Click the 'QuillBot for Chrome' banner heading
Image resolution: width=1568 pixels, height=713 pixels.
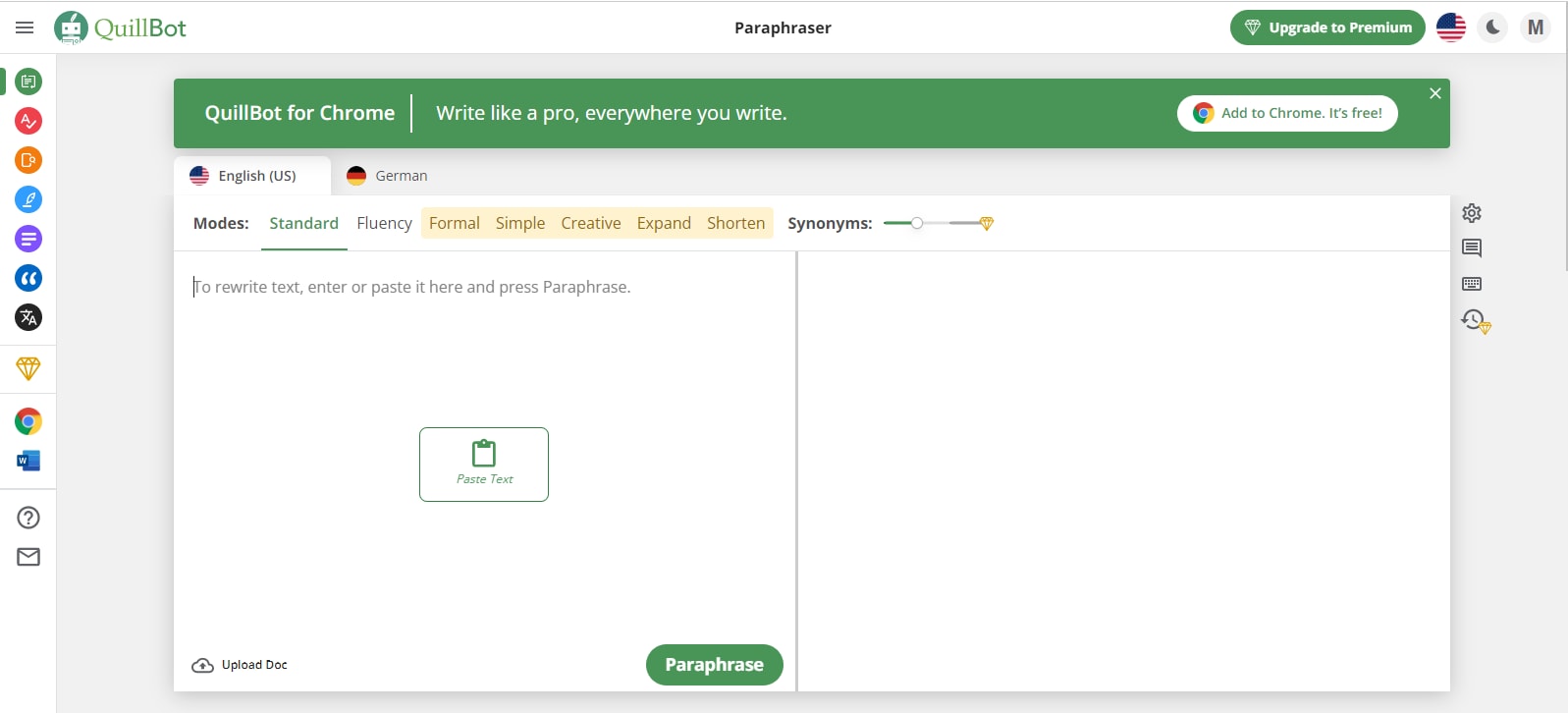coord(299,113)
